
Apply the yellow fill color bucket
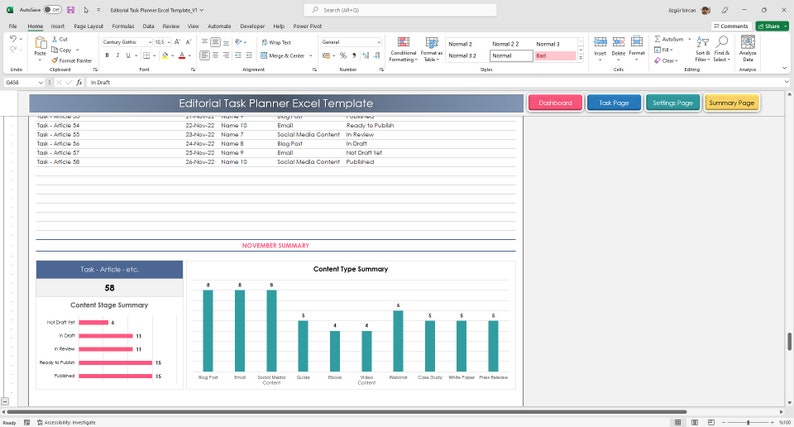tap(165, 56)
